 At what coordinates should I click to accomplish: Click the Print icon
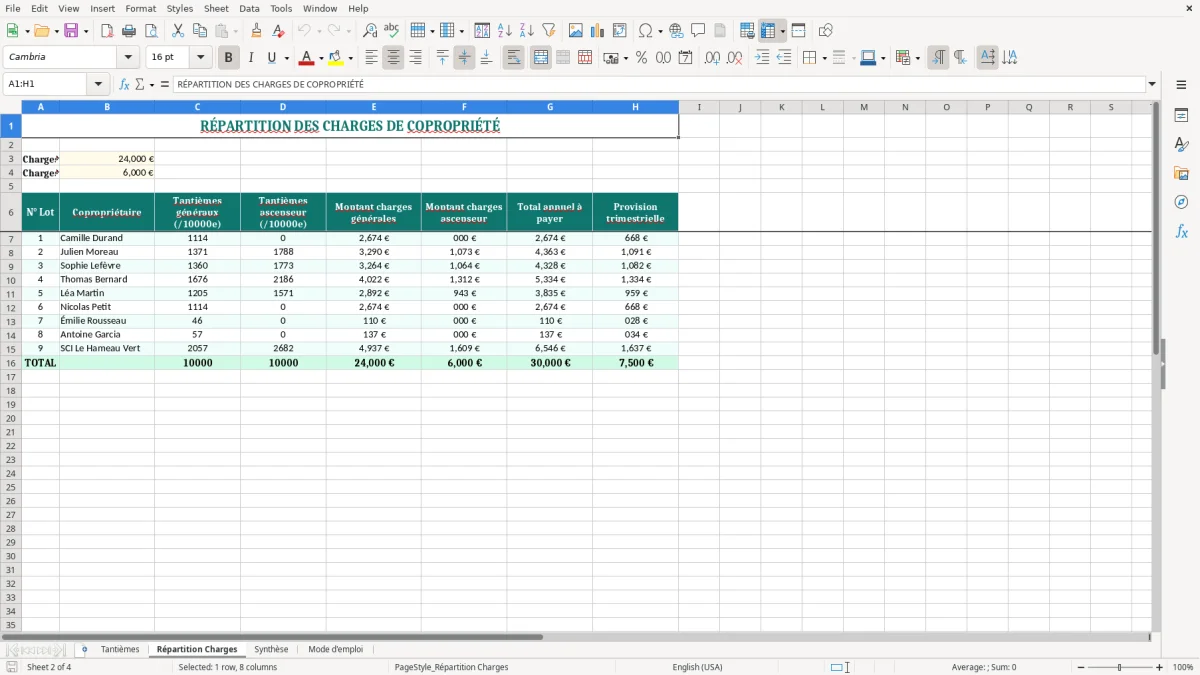[129, 31]
